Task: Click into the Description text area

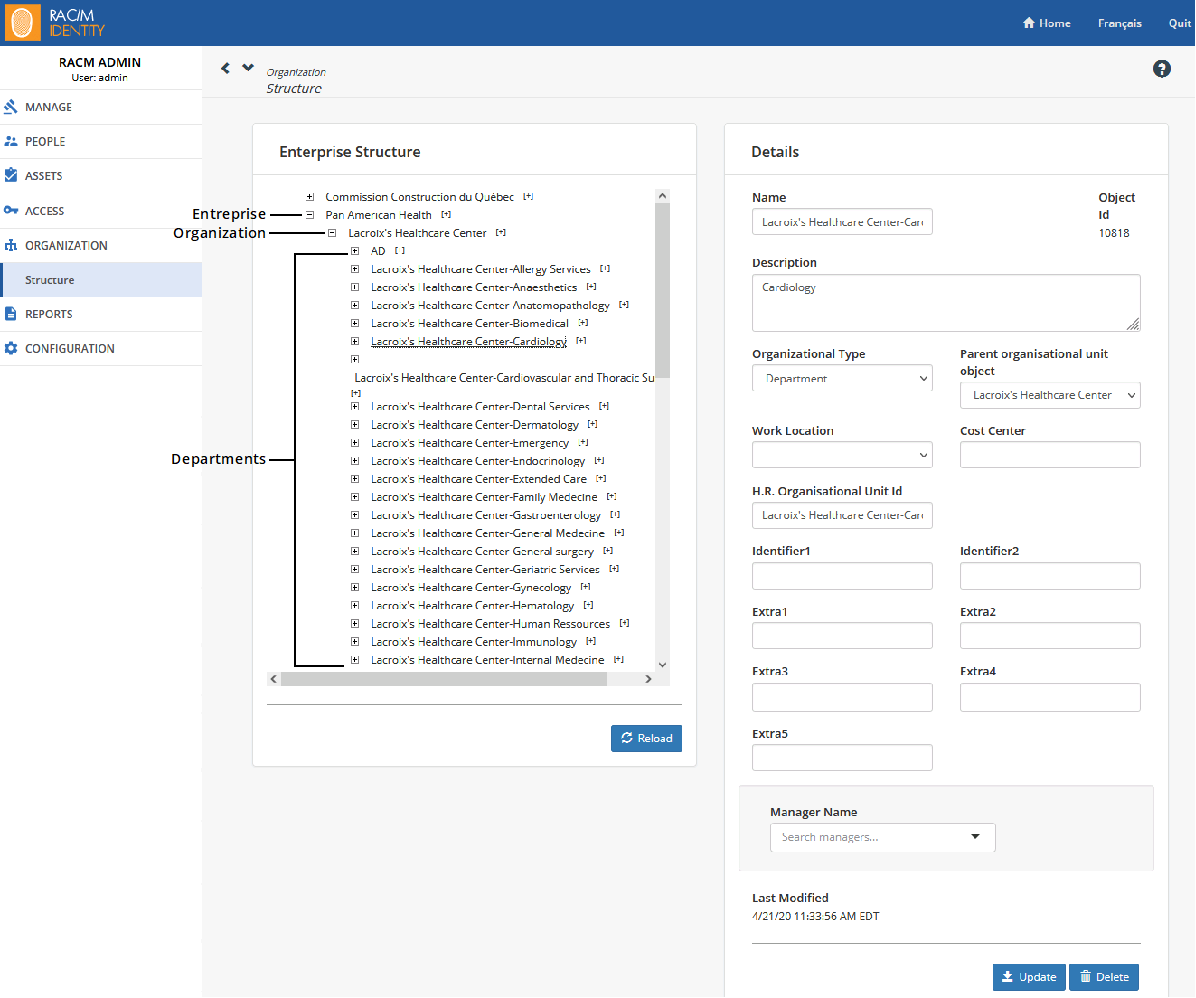Action: [946, 303]
